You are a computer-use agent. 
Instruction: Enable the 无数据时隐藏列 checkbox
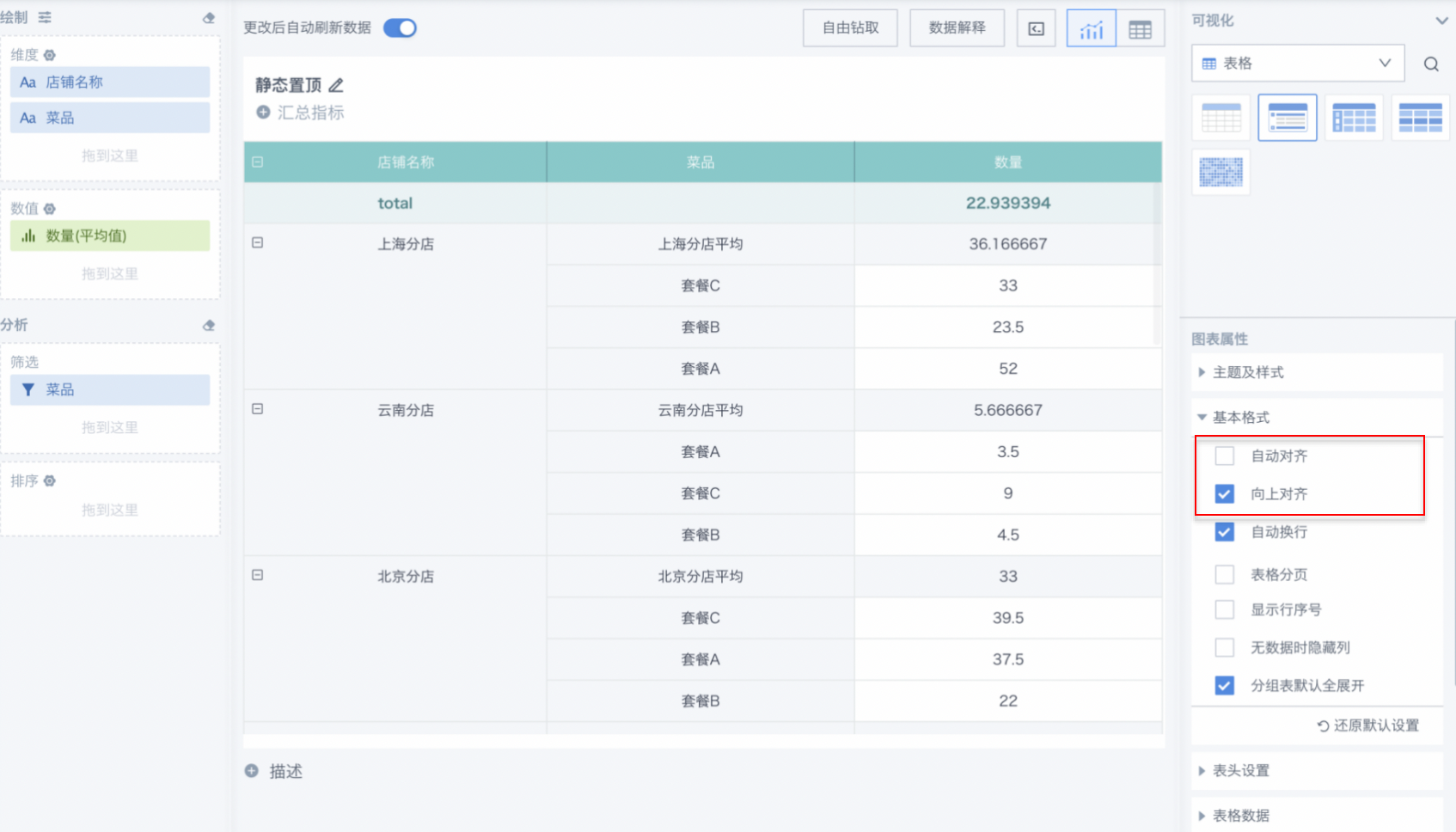[x=1225, y=647]
